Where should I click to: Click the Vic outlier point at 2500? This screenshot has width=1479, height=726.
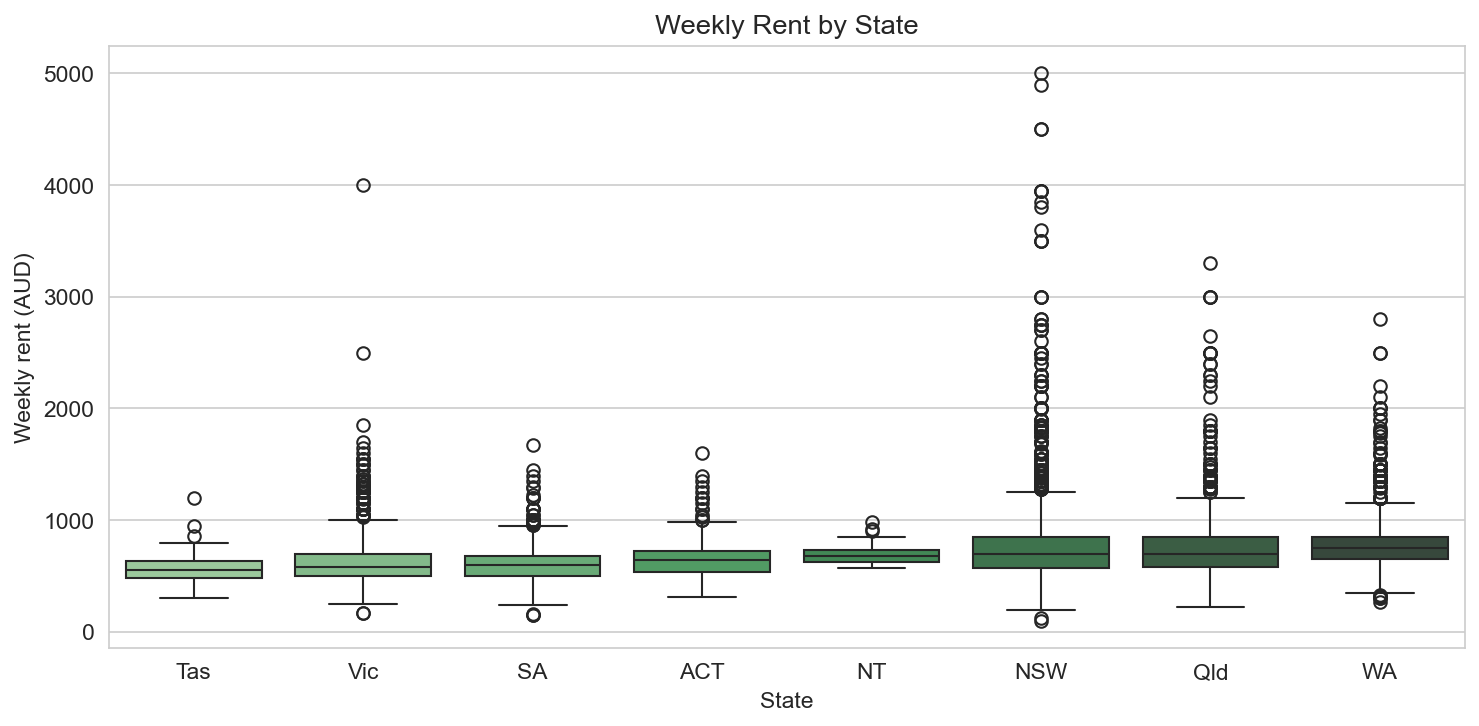click(363, 353)
